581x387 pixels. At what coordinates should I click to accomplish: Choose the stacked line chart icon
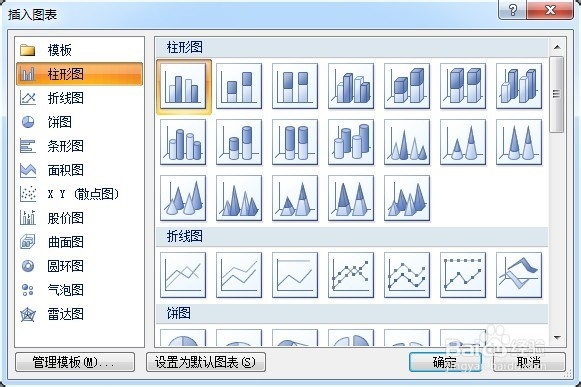tap(239, 275)
